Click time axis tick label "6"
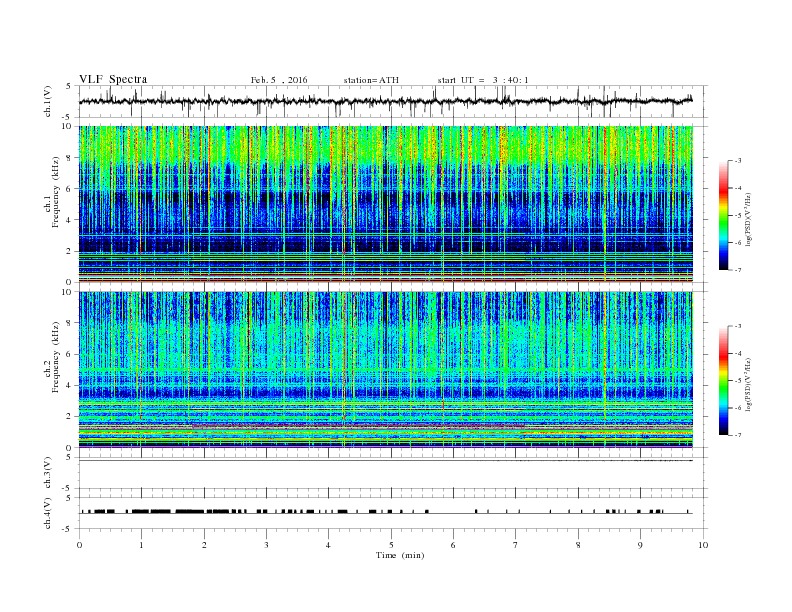Viewport: 792px width, 612px height. (453, 545)
